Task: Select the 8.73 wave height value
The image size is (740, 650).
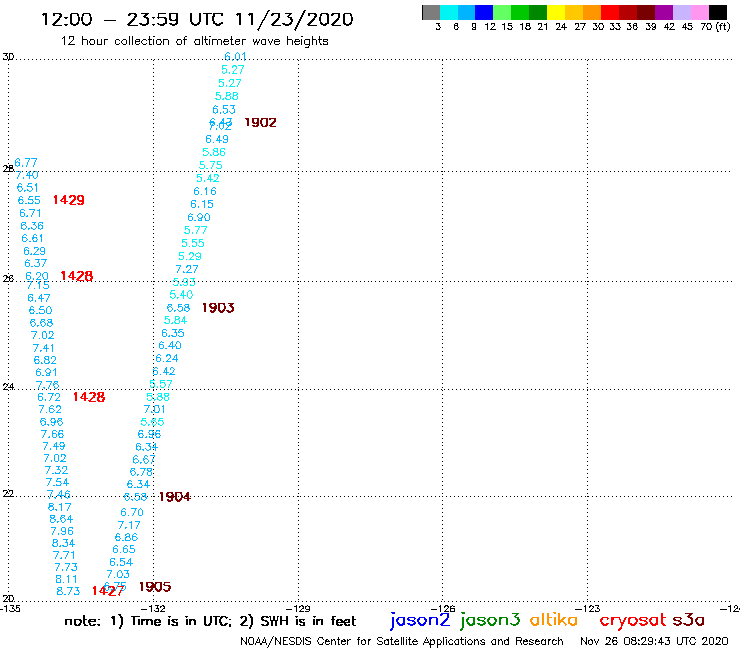Action: pyautogui.click(x=68, y=591)
